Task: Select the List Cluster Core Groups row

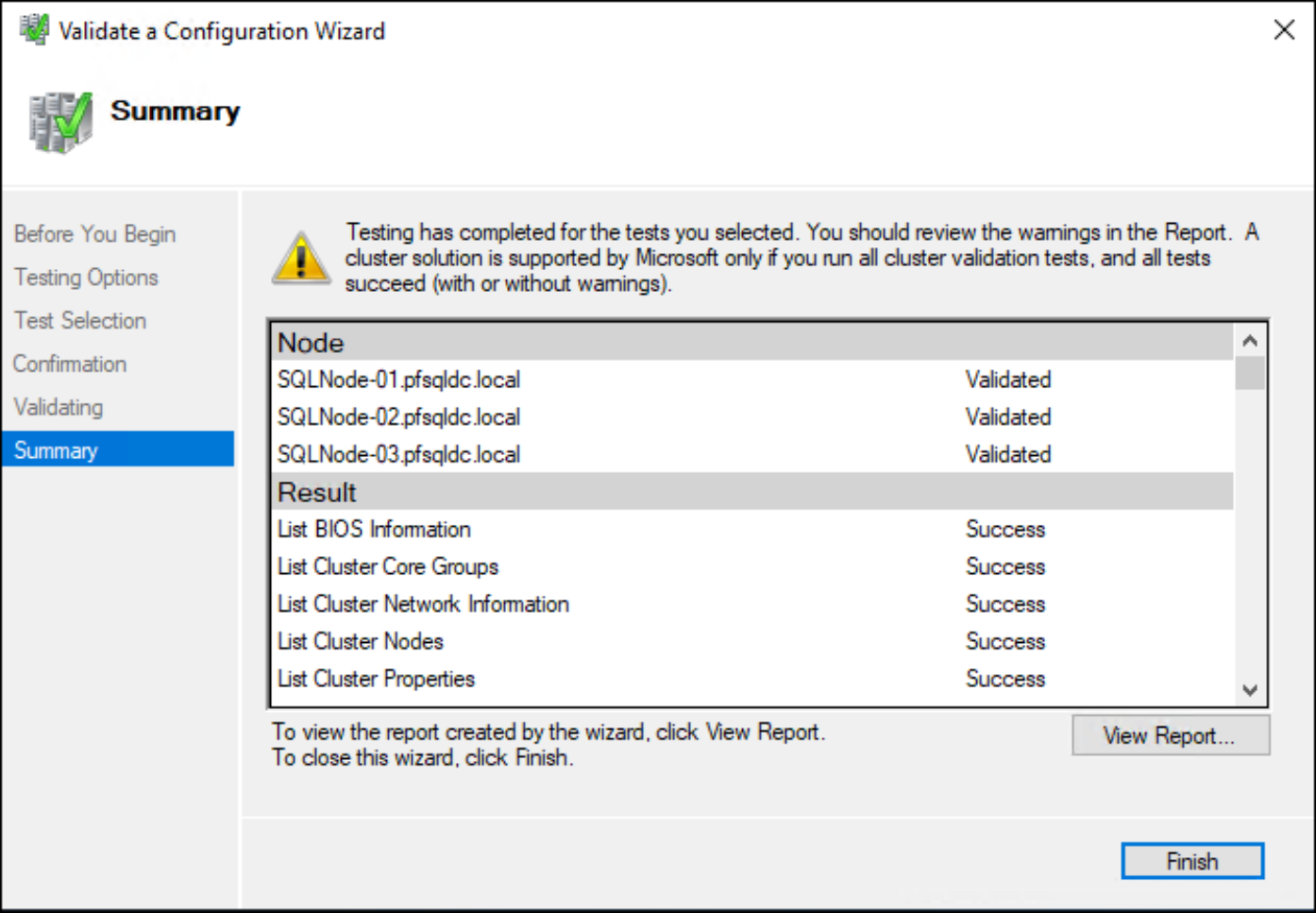Action: [x=752, y=566]
